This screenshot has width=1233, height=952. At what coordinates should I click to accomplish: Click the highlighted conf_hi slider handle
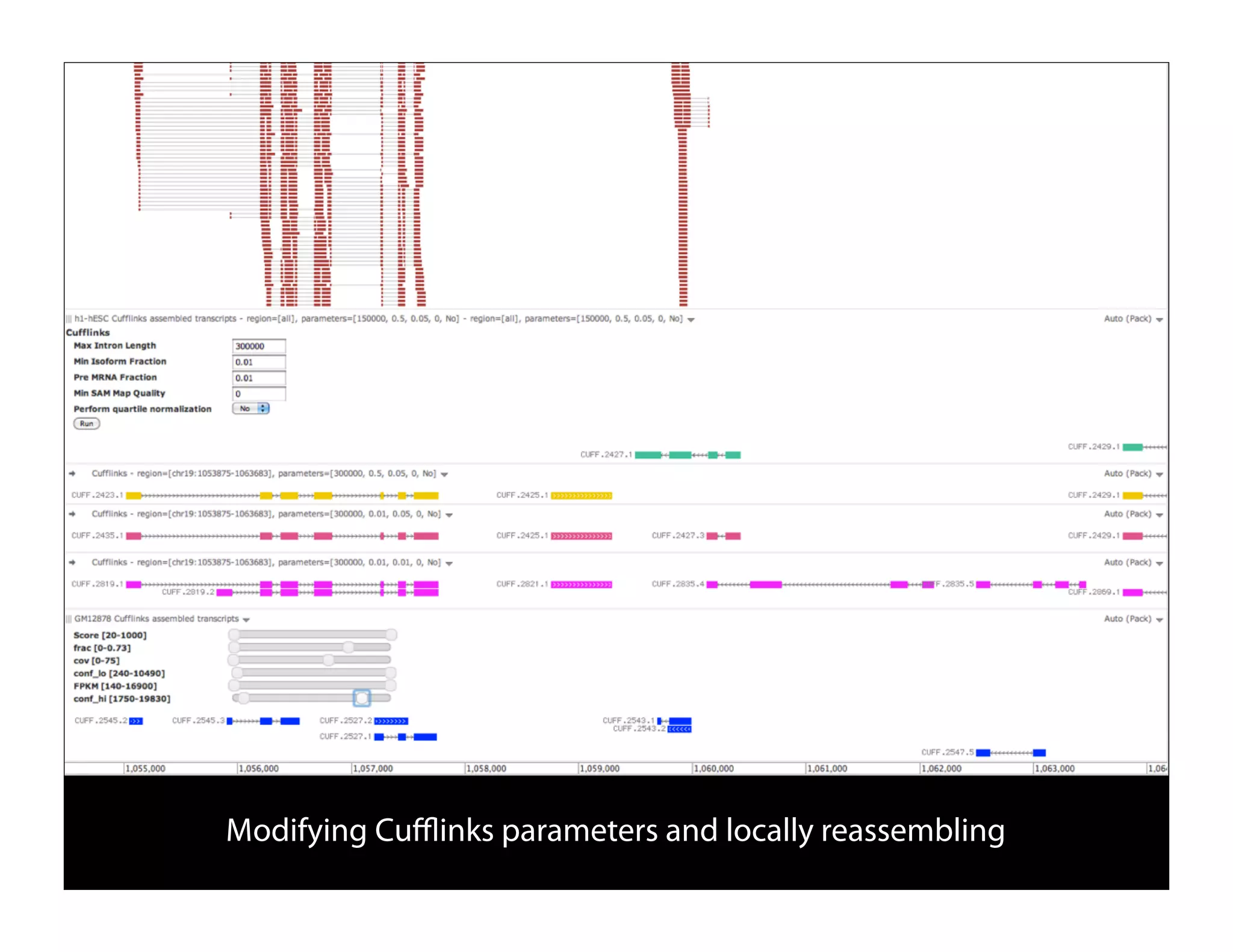(362, 698)
